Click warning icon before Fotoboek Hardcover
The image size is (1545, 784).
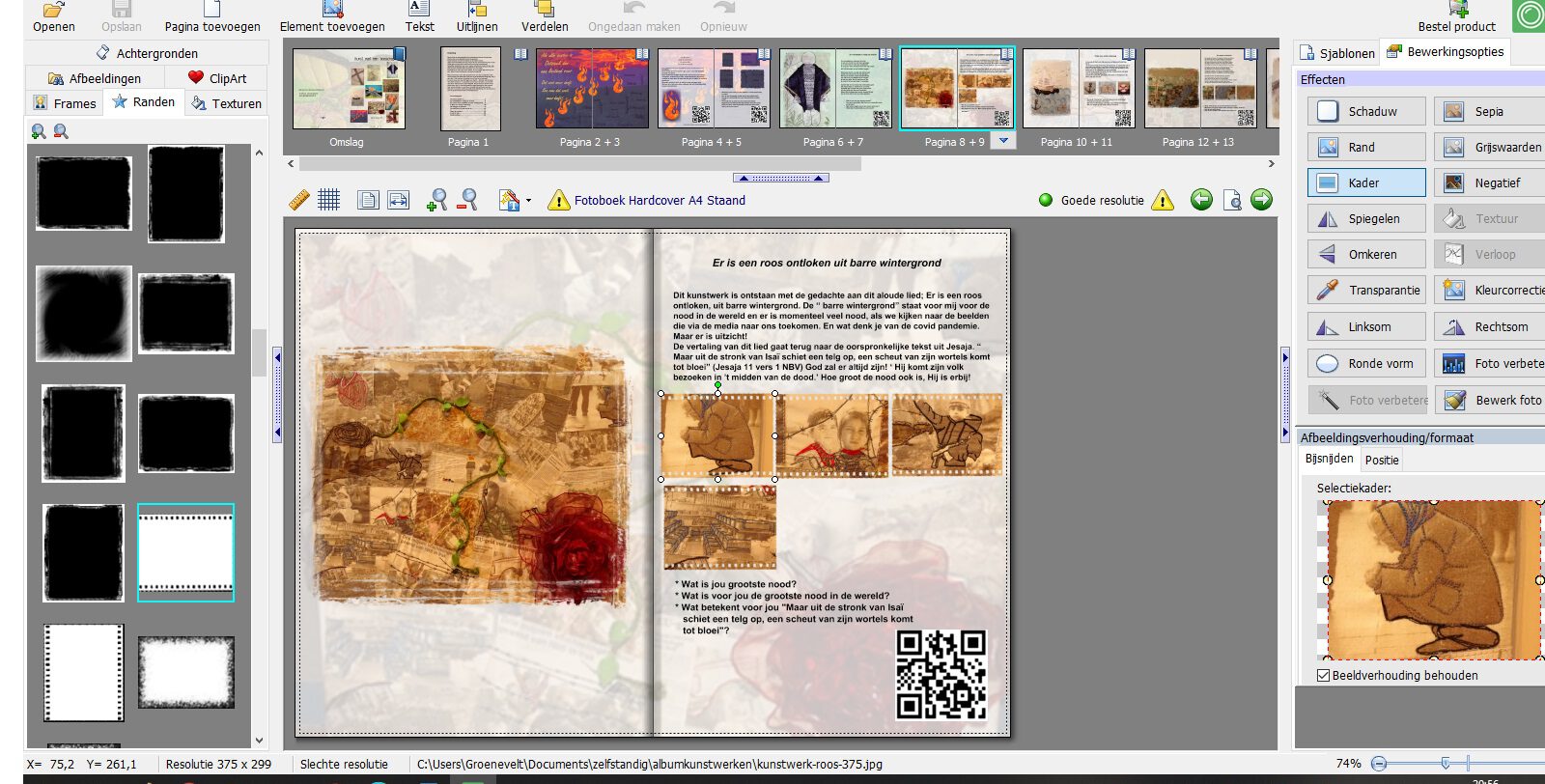coord(558,200)
